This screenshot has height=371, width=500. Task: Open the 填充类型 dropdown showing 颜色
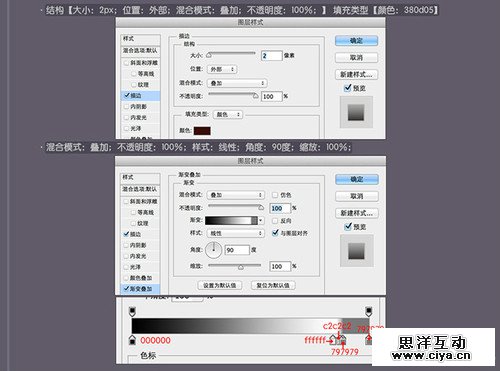pyautogui.click(x=228, y=114)
